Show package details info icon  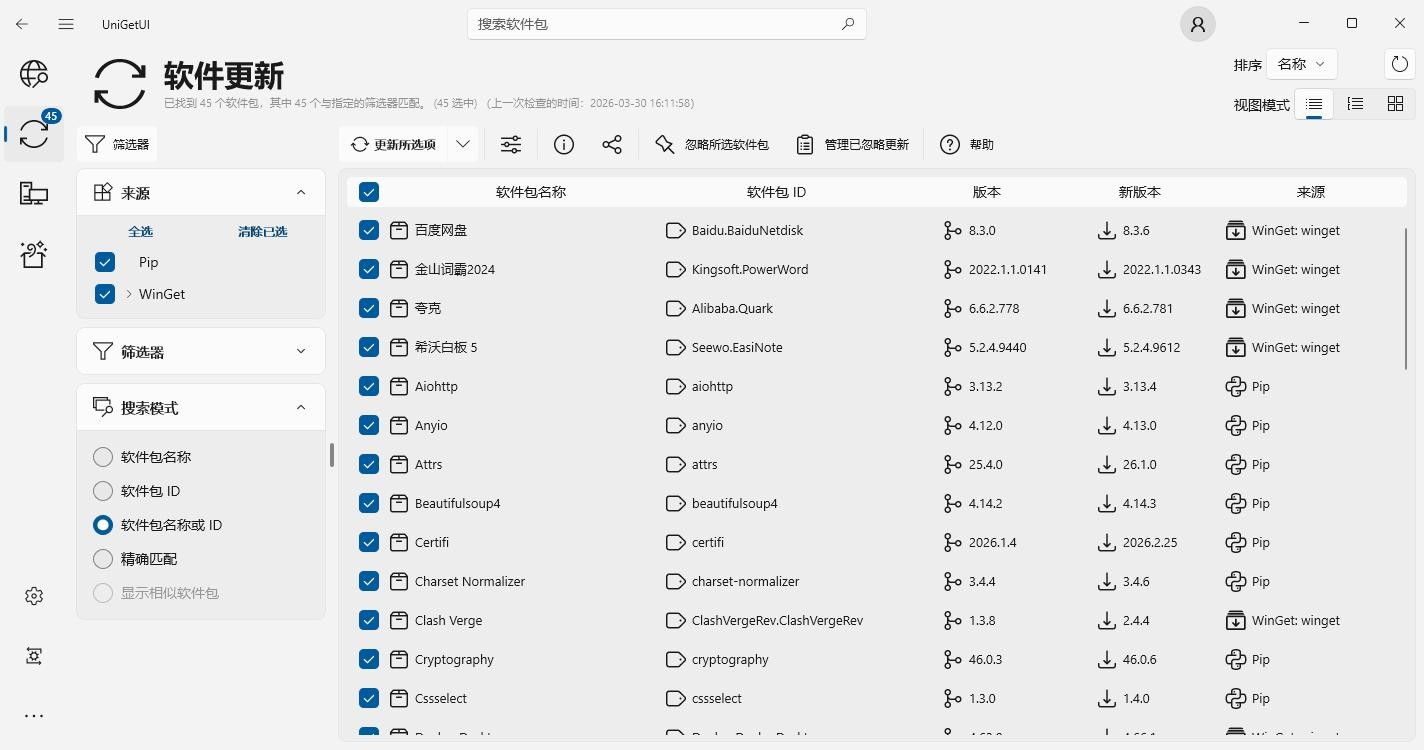click(x=564, y=145)
